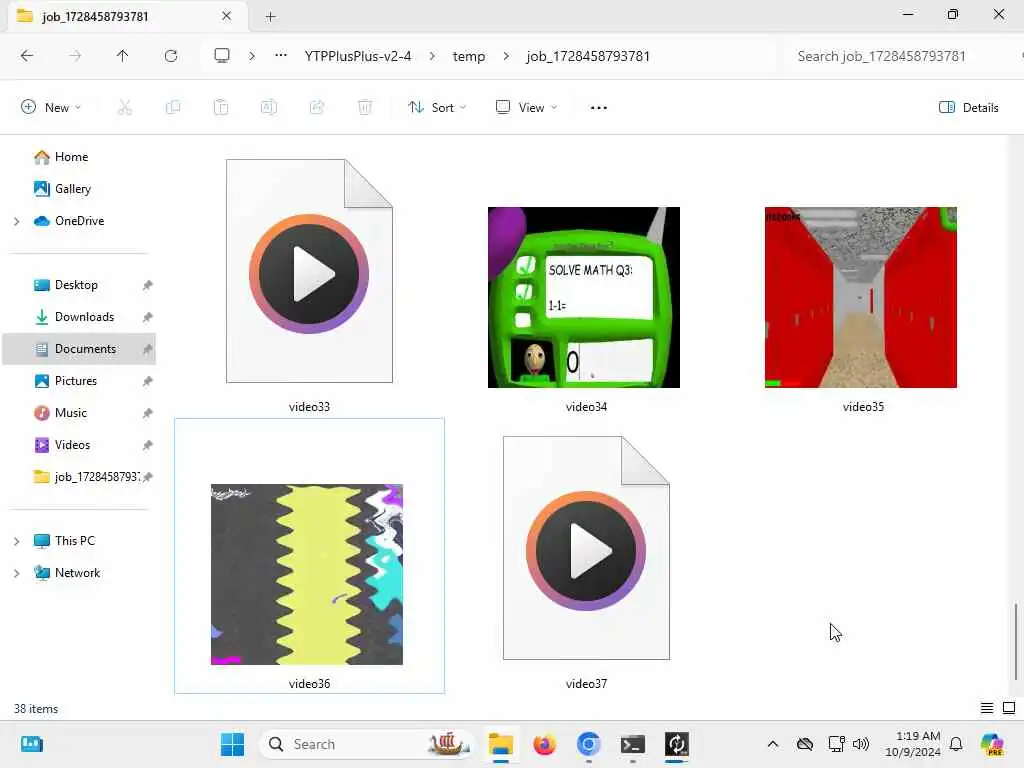
Task: Open the terminal app in taskbar
Action: coord(632,744)
